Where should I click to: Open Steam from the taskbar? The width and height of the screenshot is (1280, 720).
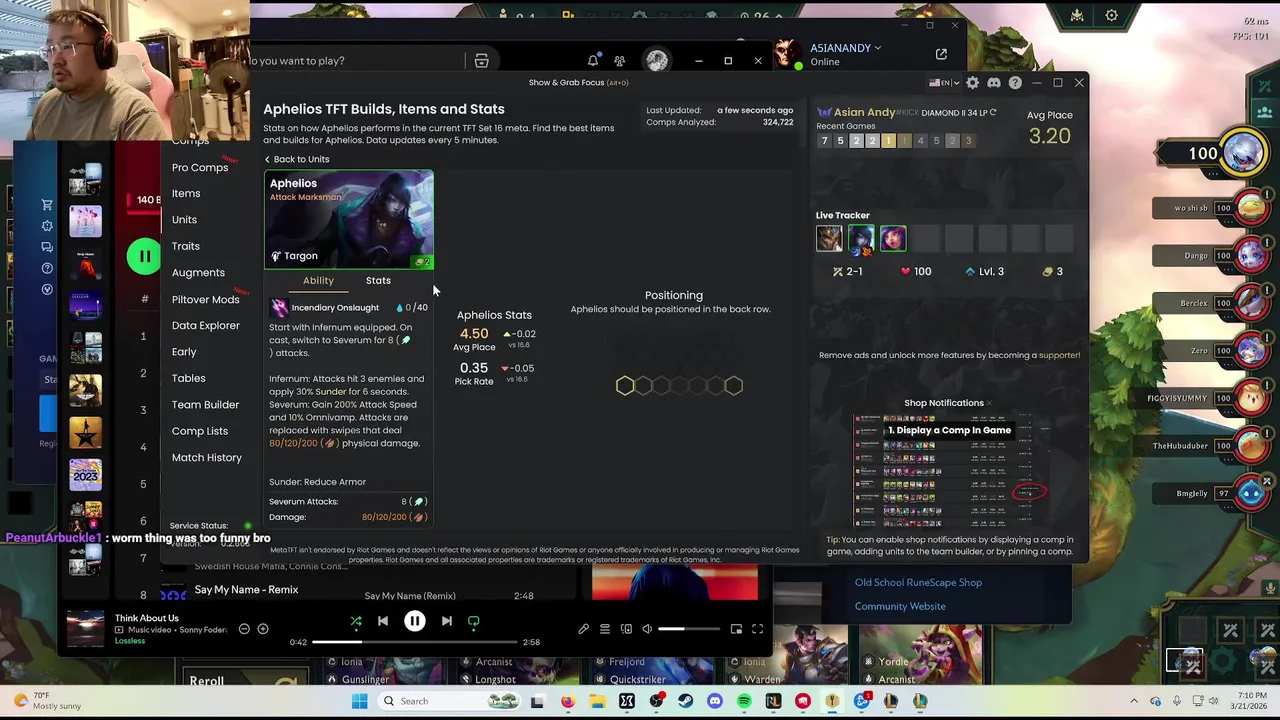tap(686, 701)
